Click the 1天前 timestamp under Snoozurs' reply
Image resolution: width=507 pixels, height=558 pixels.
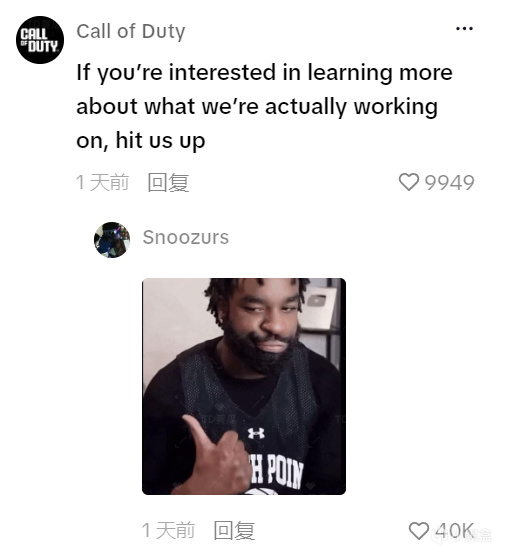(x=168, y=531)
